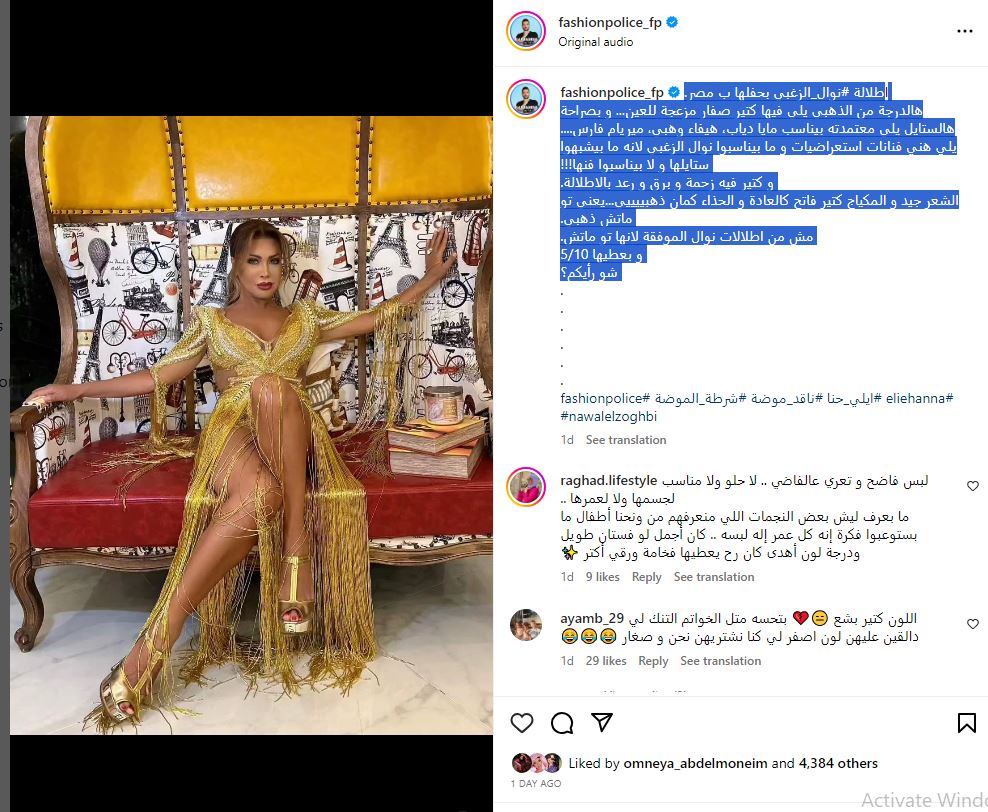Share post via paper plane icon
Screen dimensions: 988x812
(x=602, y=722)
